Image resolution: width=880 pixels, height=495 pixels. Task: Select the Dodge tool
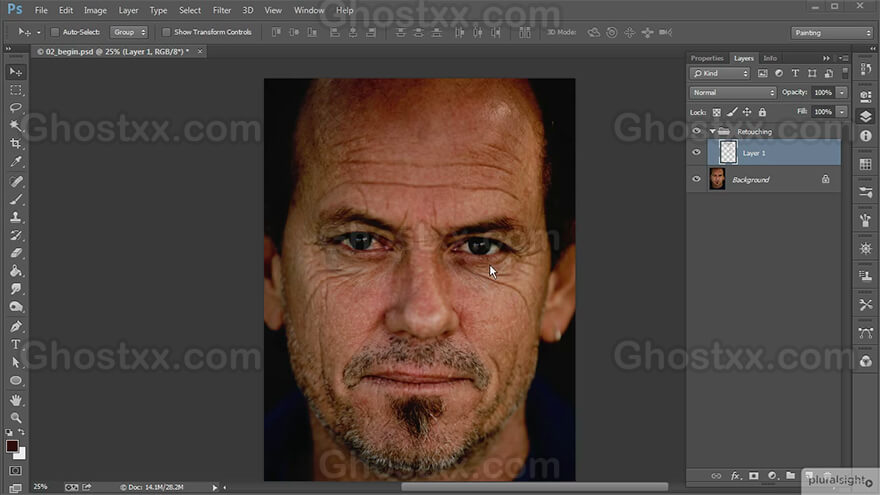[16, 307]
